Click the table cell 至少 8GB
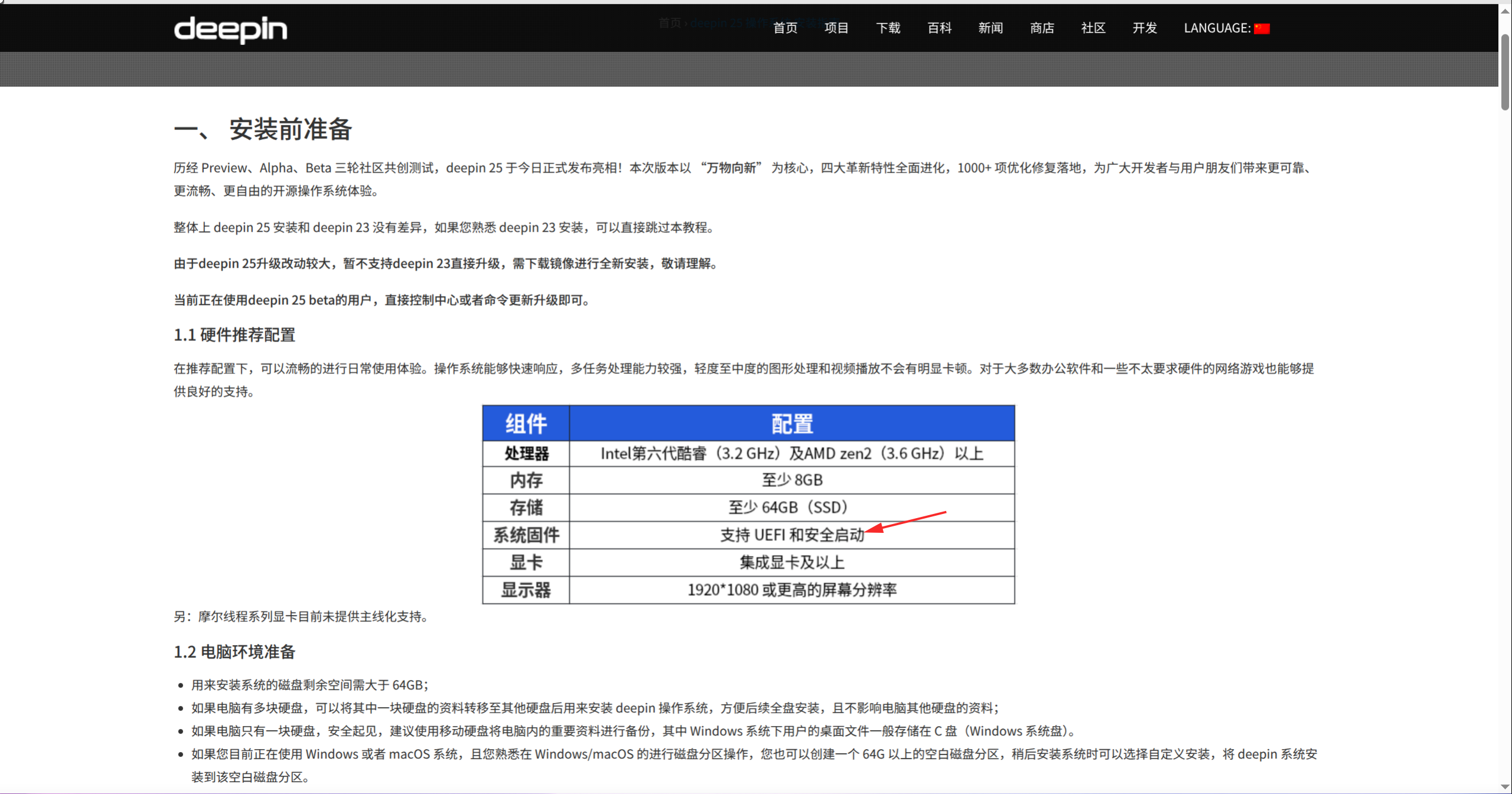The image size is (1512, 794). point(792,480)
